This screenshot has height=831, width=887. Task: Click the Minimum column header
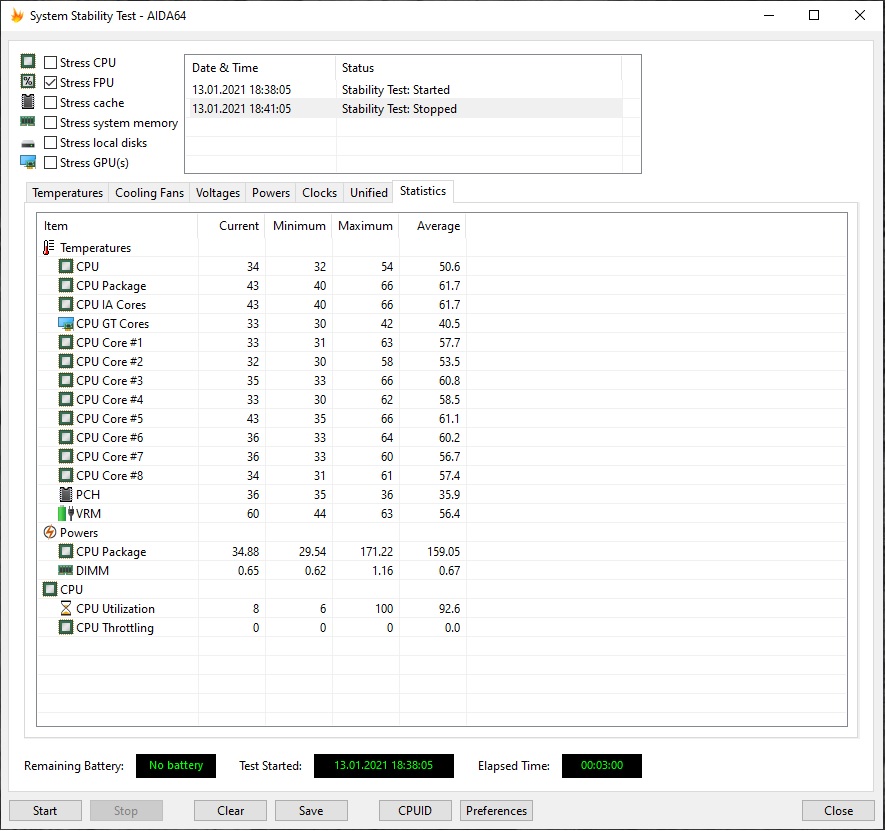click(299, 226)
